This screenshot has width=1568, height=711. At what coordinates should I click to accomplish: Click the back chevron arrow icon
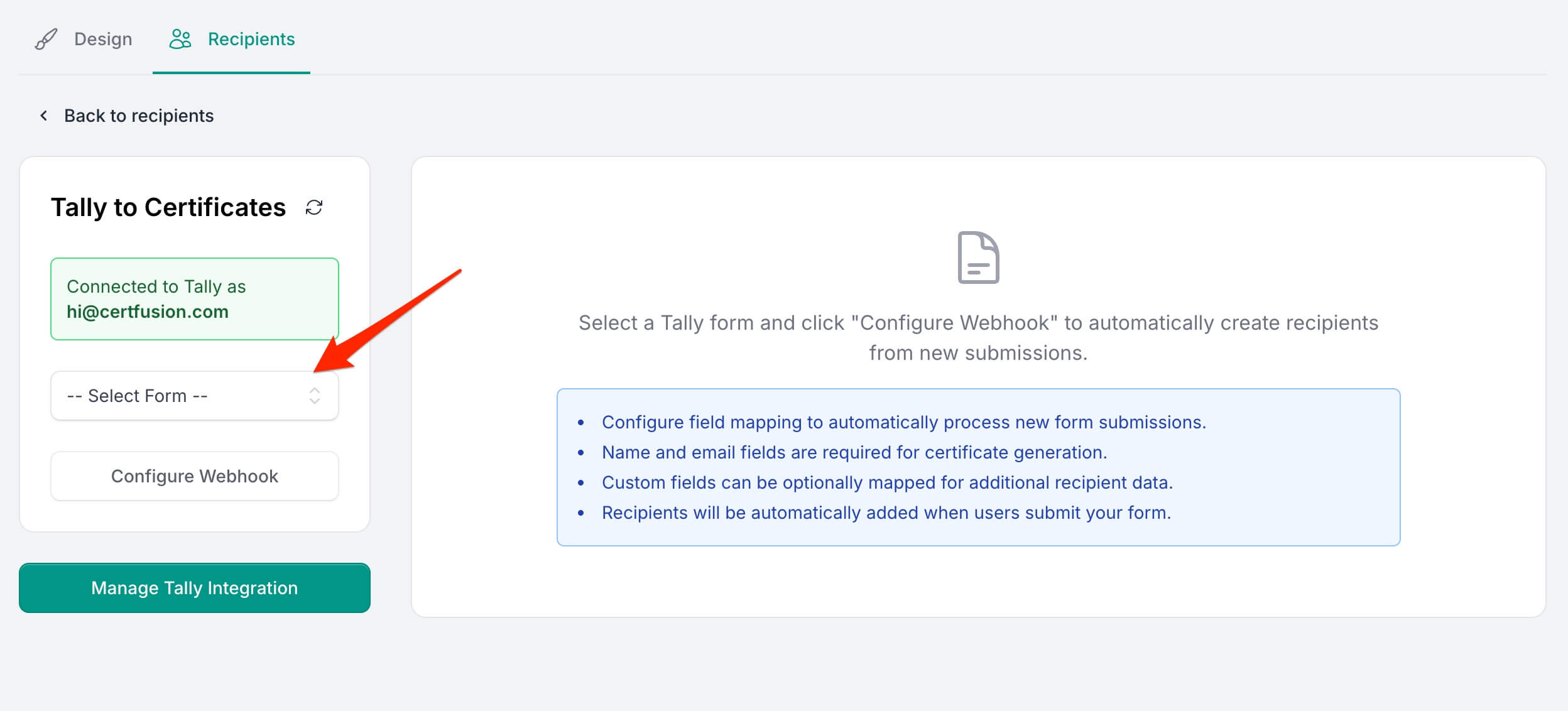[x=43, y=116]
